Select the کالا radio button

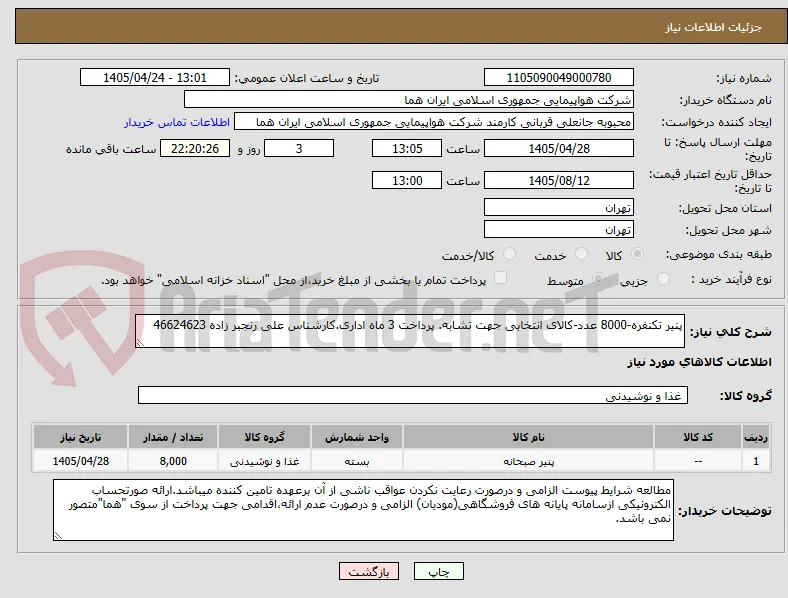[637, 254]
